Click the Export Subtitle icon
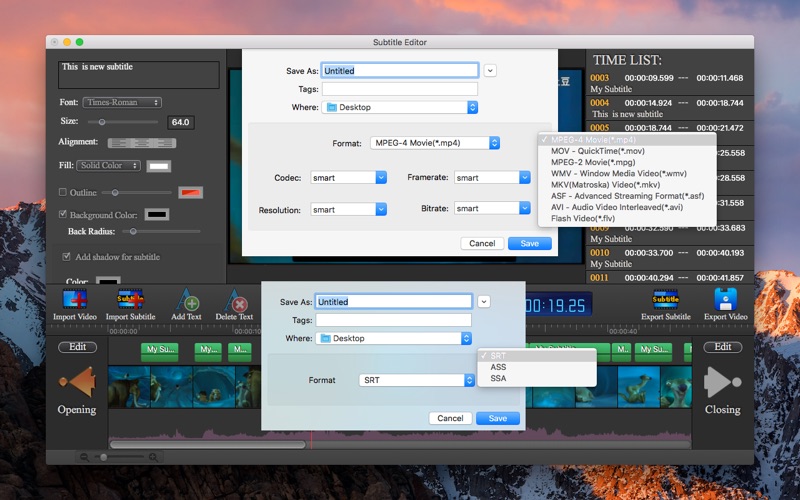 tap(666, 299)
